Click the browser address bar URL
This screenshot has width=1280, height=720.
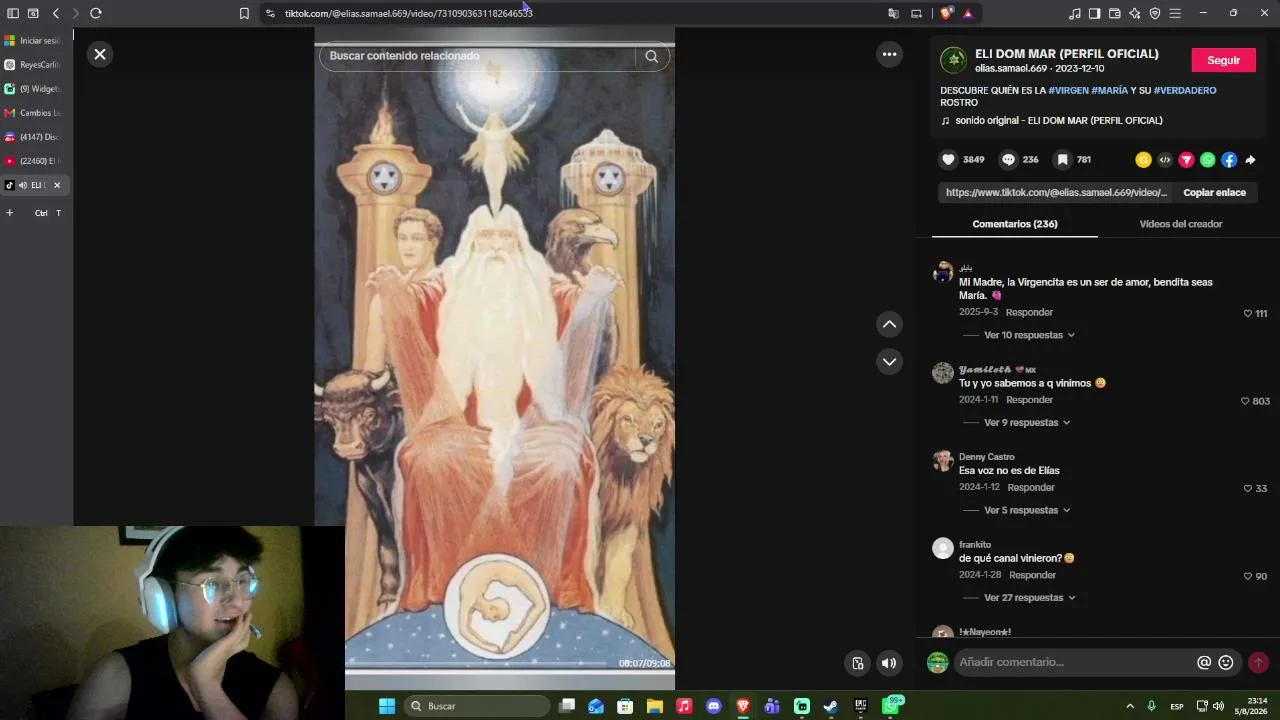coord(408,13)
